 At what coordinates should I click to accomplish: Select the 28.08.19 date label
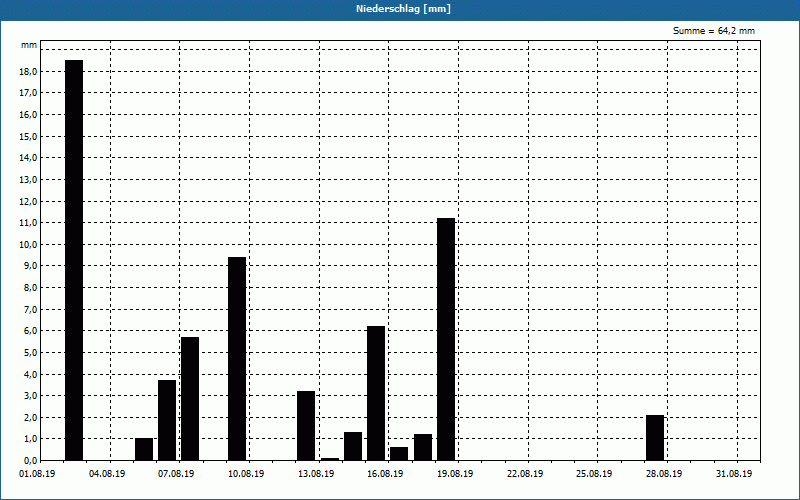664,474
